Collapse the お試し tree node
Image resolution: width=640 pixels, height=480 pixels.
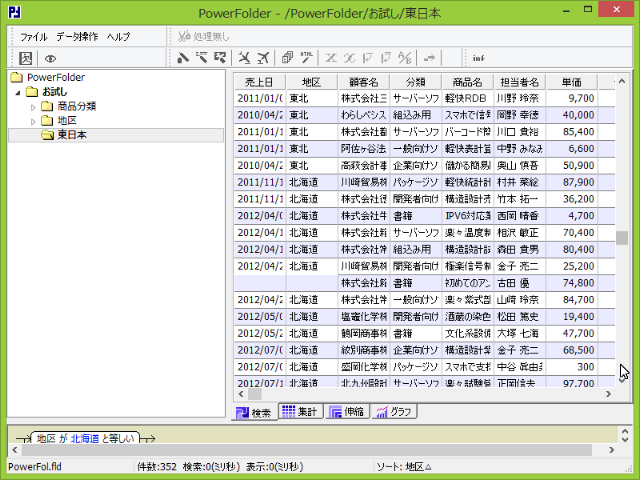[18, 93]
